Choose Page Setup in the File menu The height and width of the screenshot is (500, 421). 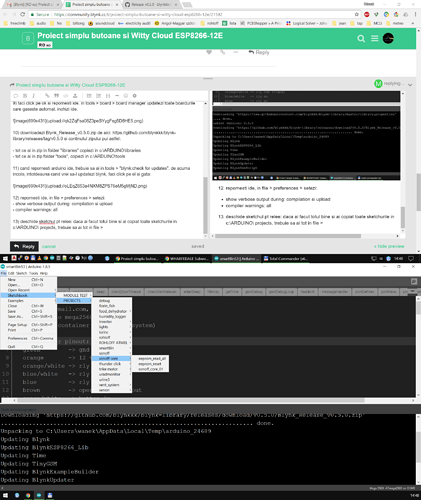pos(28,325)
